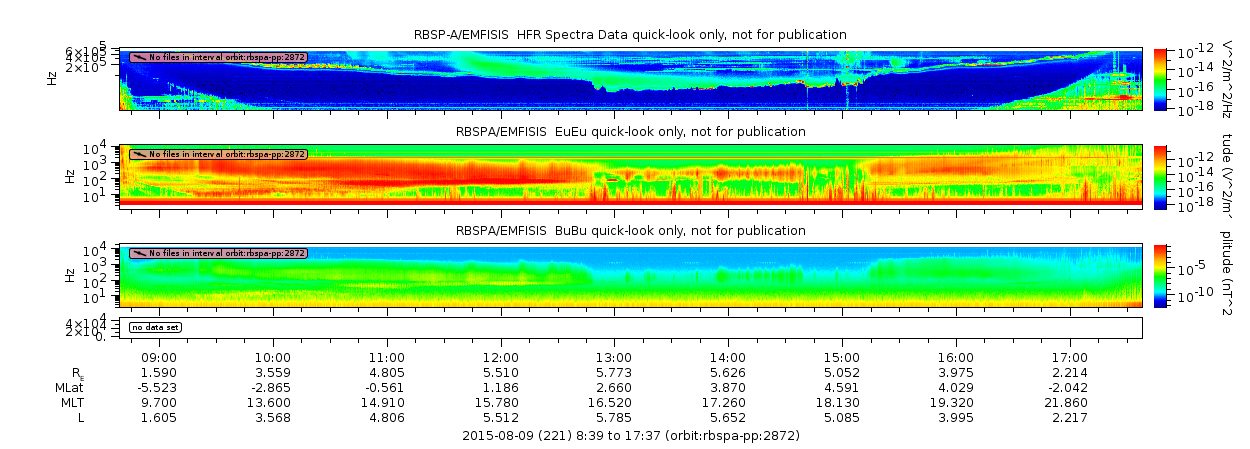The width and height of the screenshot is (1250, 449).
Task: Click the MLat value -0.561
Action: [x=387, y=387]
